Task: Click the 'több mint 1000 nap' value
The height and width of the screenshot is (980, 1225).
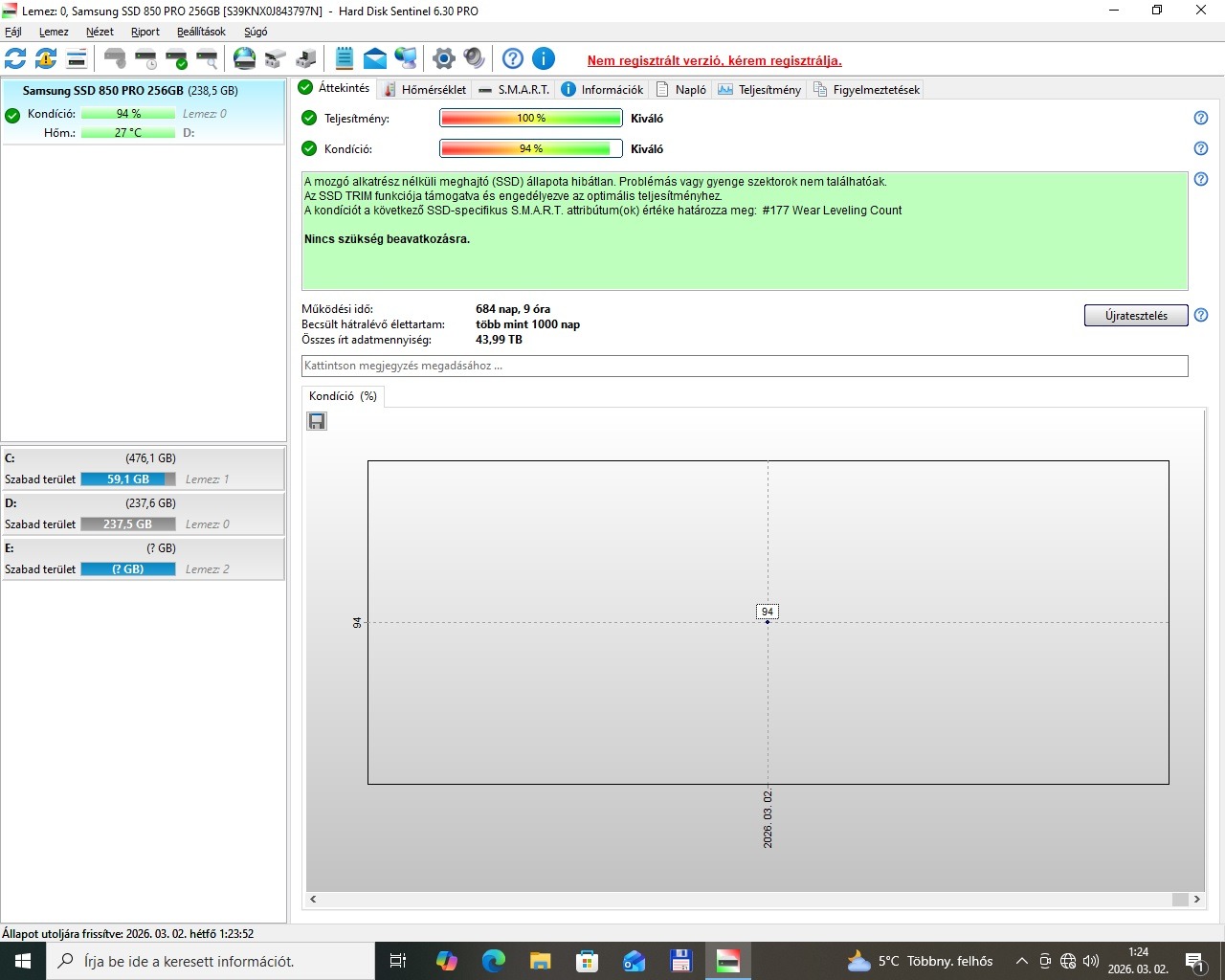Action: pyautogui.click(x=527, y=324)
